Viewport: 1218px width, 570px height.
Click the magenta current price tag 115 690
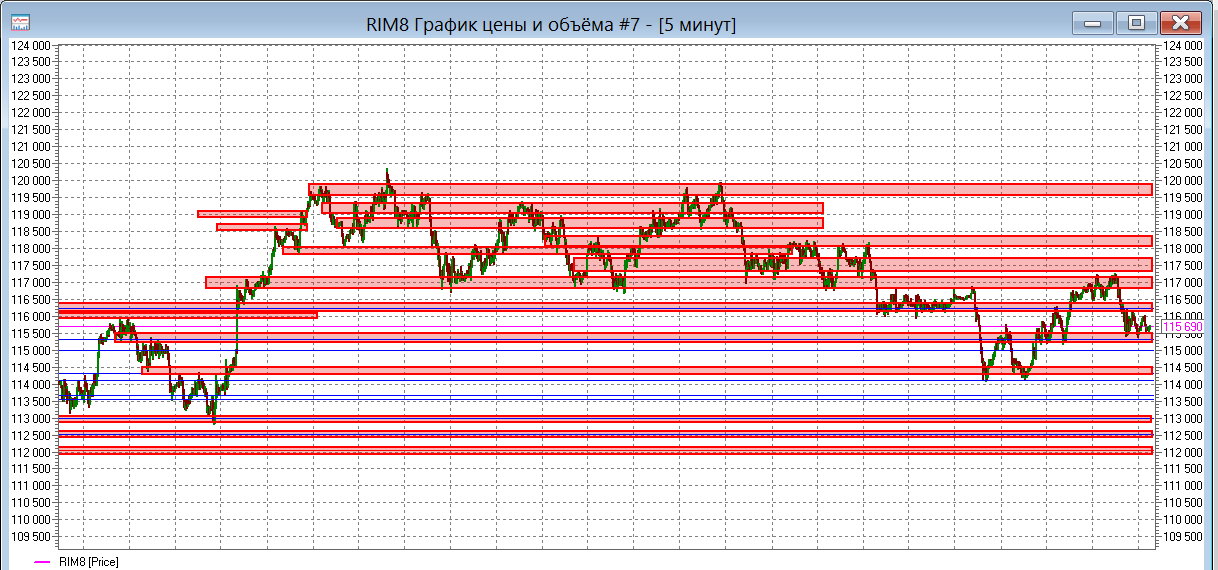point(1183,327)
